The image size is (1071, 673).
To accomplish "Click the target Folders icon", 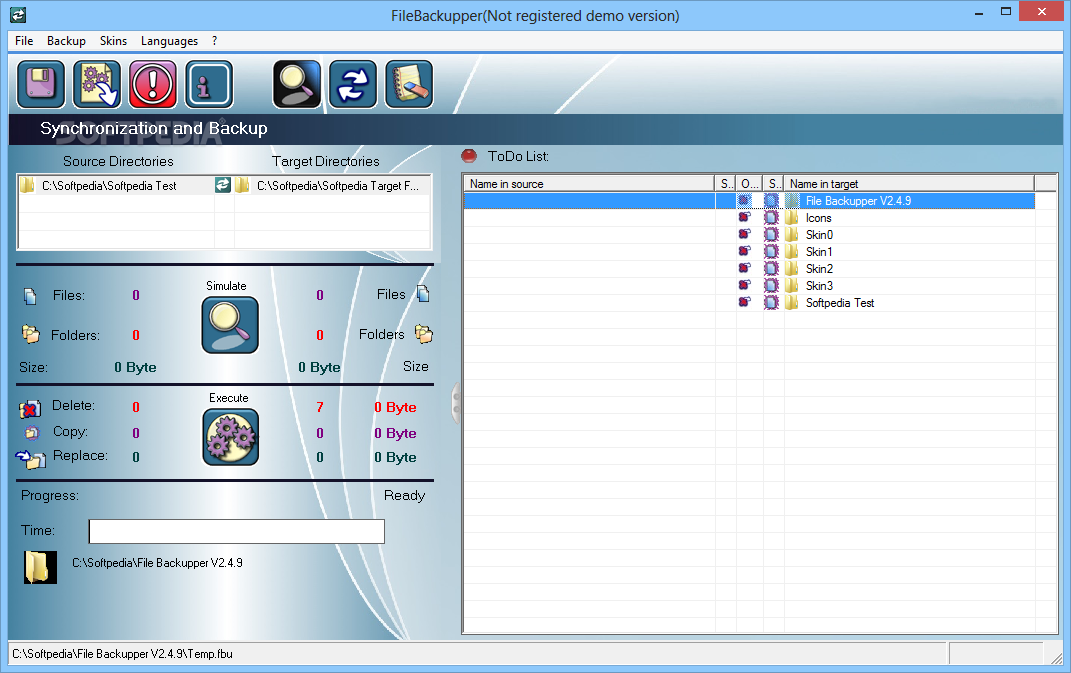I will [424, 333].
